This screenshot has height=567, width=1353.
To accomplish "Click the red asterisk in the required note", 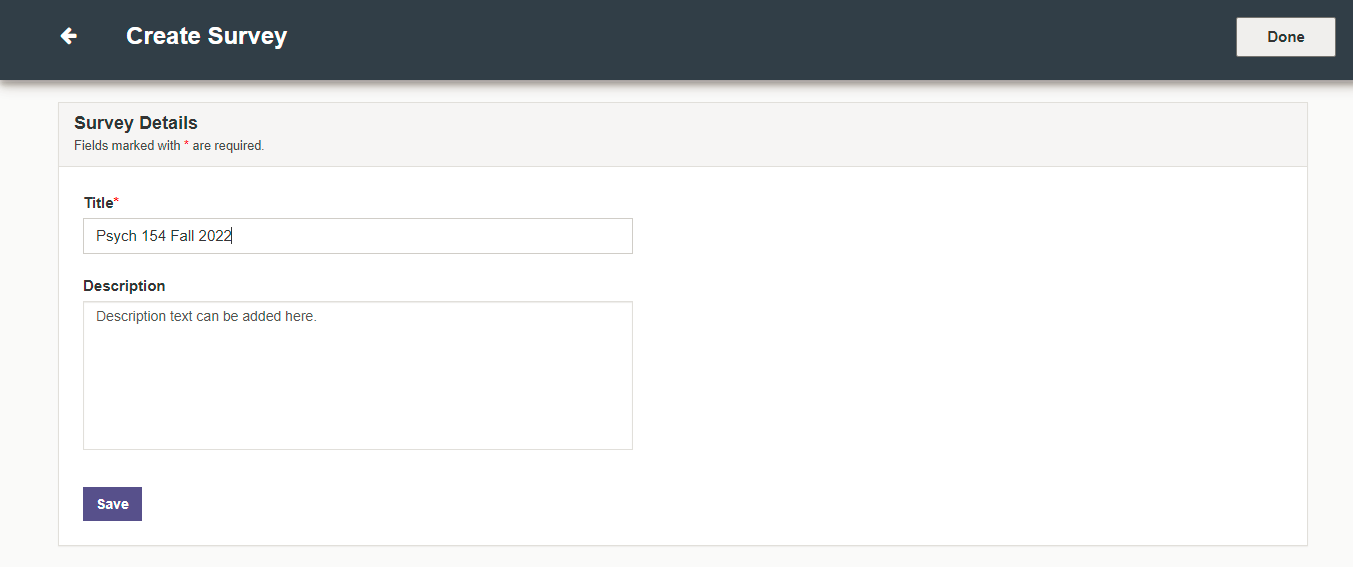I will tap(186, 145).
